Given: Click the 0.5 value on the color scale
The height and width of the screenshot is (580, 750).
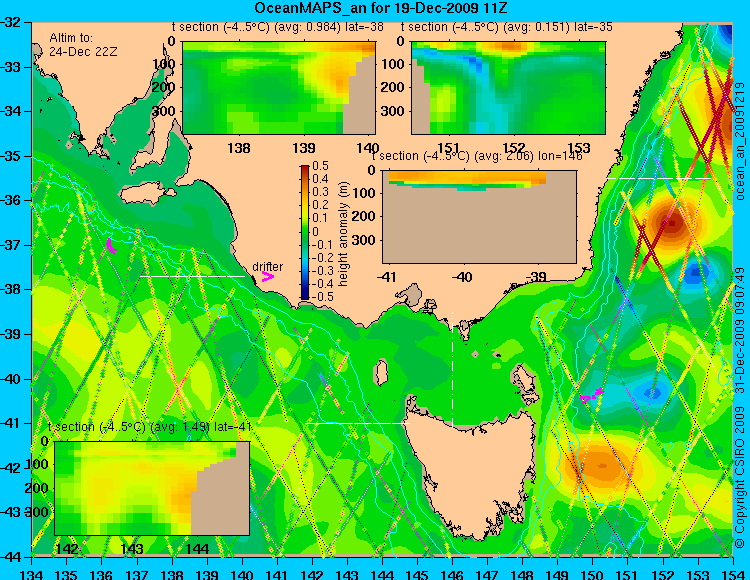Looking at the screenshot, I should (320, 166).
